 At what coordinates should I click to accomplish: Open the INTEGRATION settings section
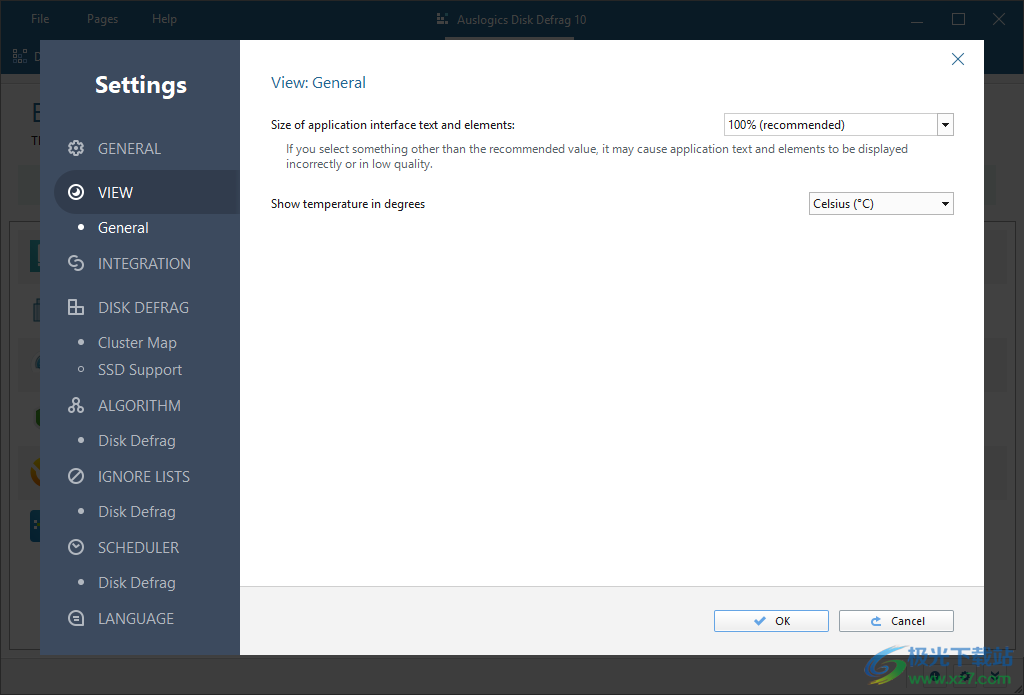[x=144, y=263]
